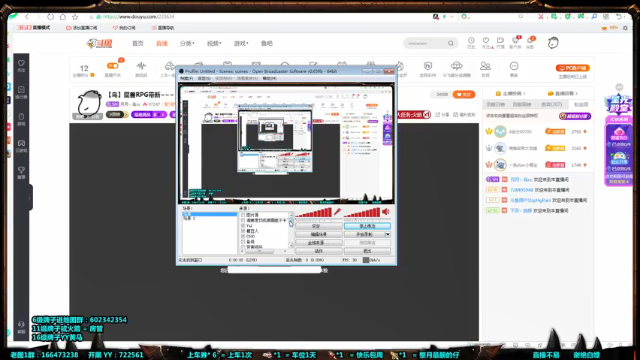Viewport: 640px width, 360px height.
Task: Open the user avatar in Douyu header
Action: tap(553, 43)
